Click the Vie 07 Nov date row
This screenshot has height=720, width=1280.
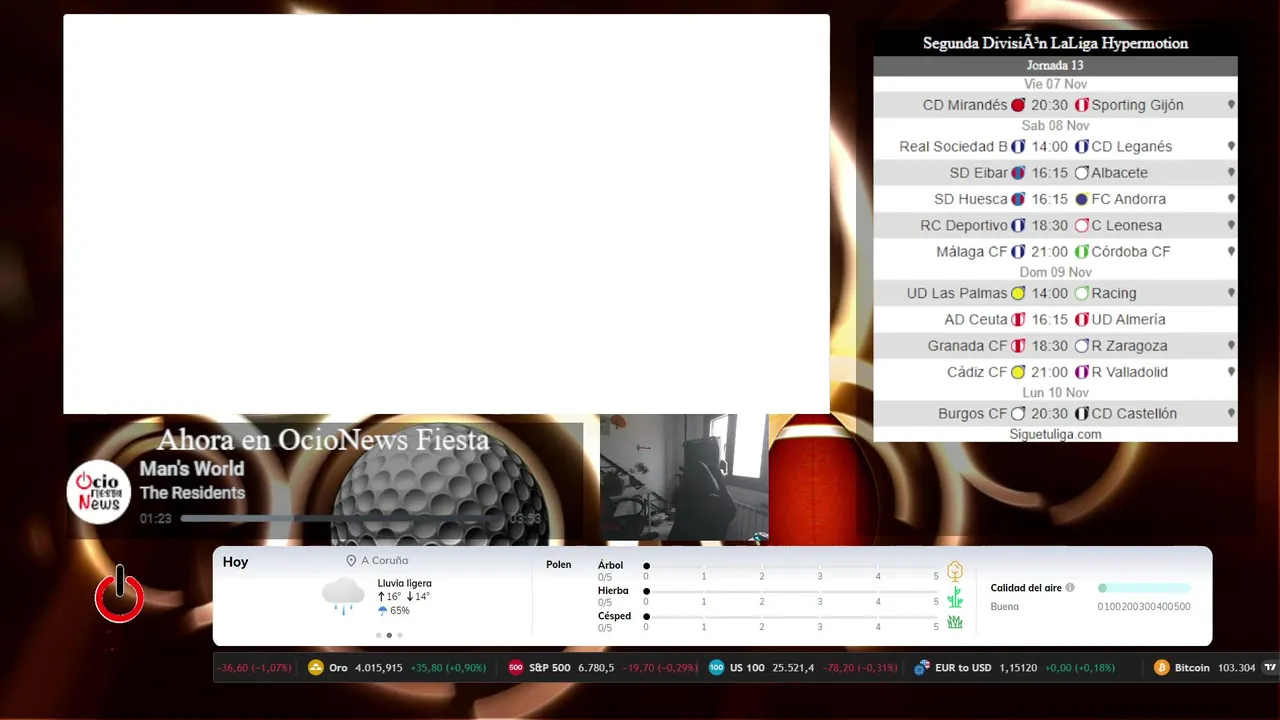(x=1055, y=84)
